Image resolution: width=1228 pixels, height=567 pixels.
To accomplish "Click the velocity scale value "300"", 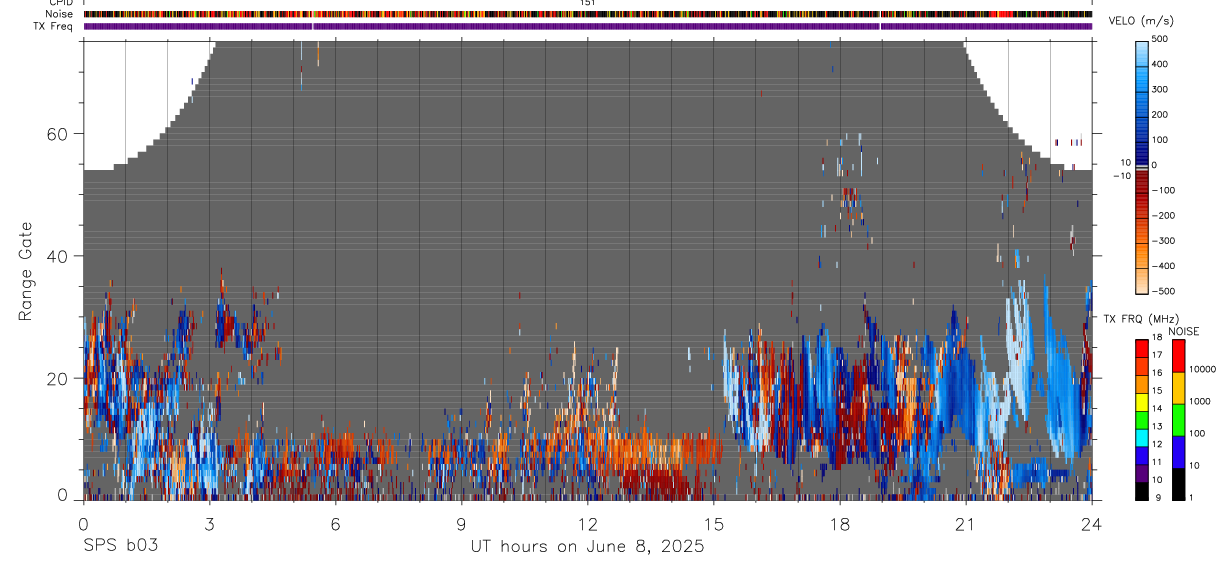I will pos(1160,89).
